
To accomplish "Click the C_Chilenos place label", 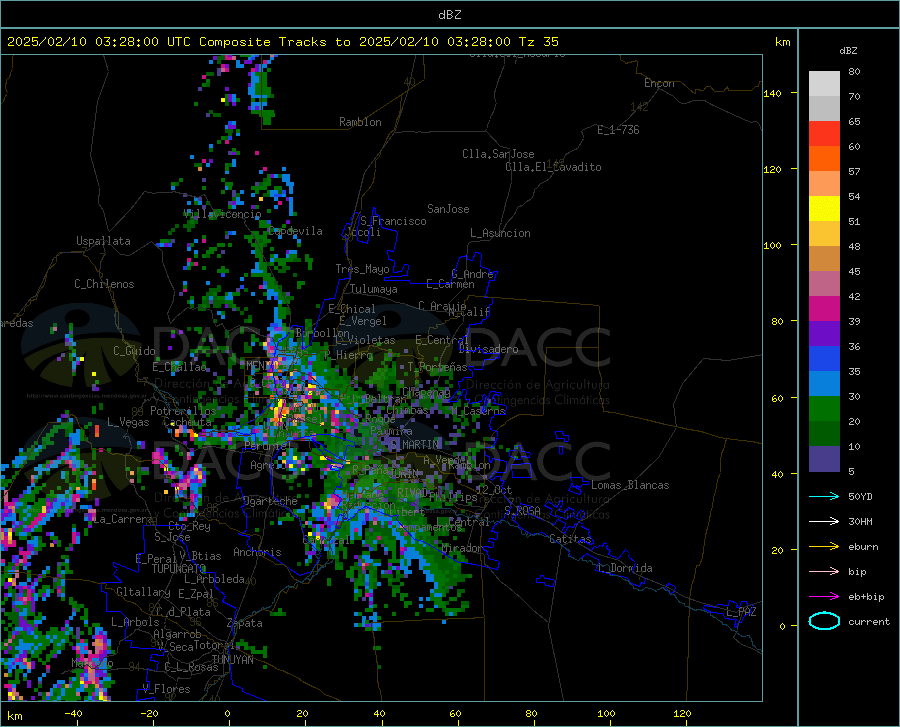I will (104, 284).
